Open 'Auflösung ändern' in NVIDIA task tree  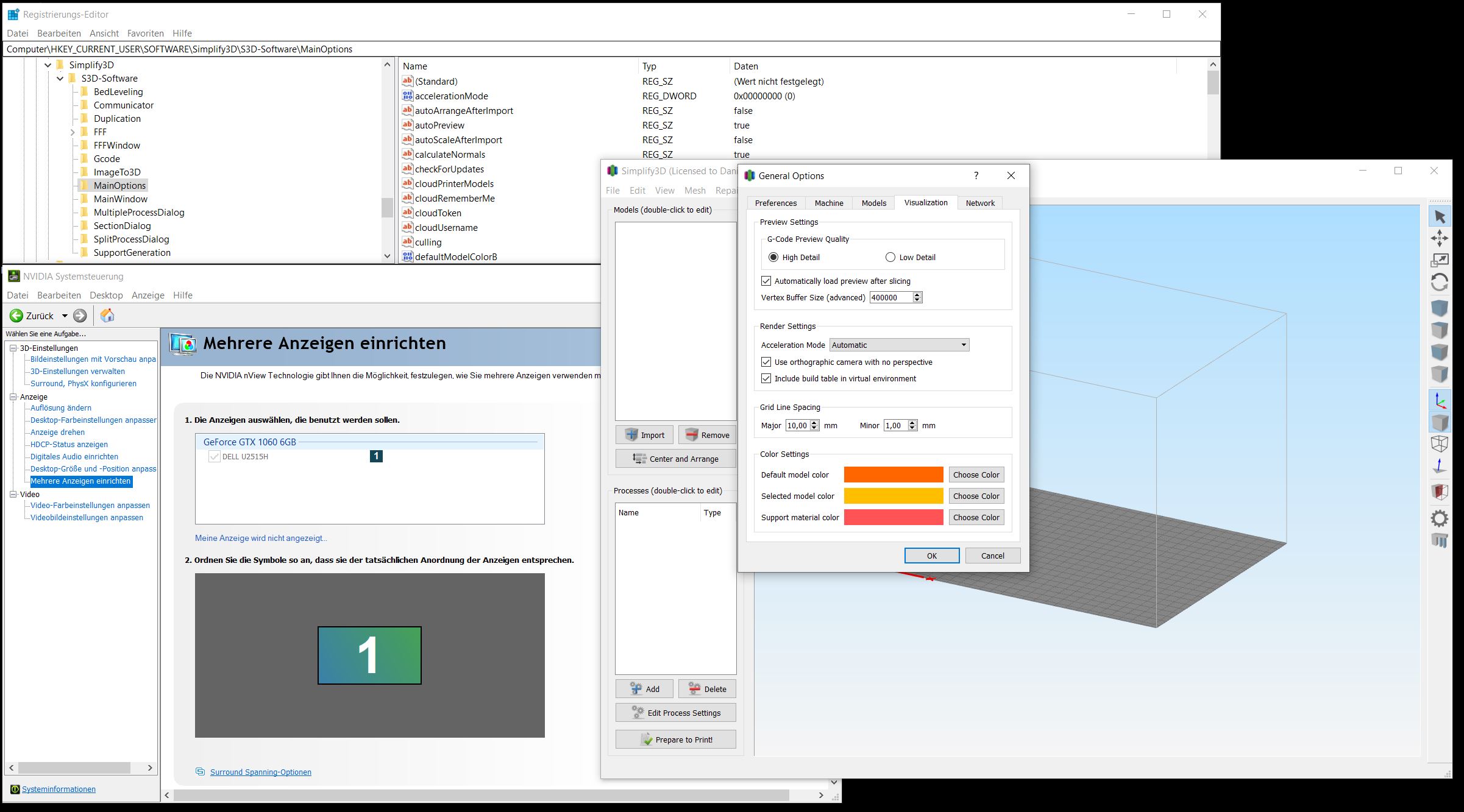pyautogui.click(x=61, y=408)
